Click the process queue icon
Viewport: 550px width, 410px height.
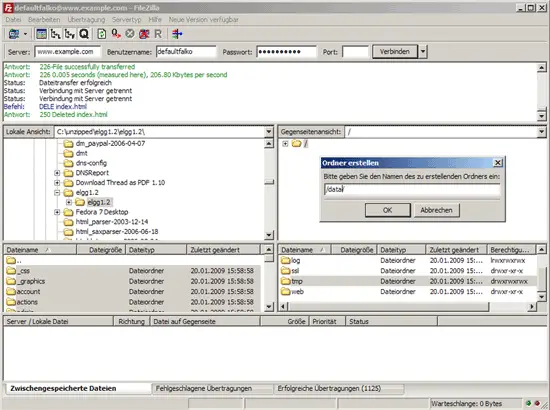point(116,34)
